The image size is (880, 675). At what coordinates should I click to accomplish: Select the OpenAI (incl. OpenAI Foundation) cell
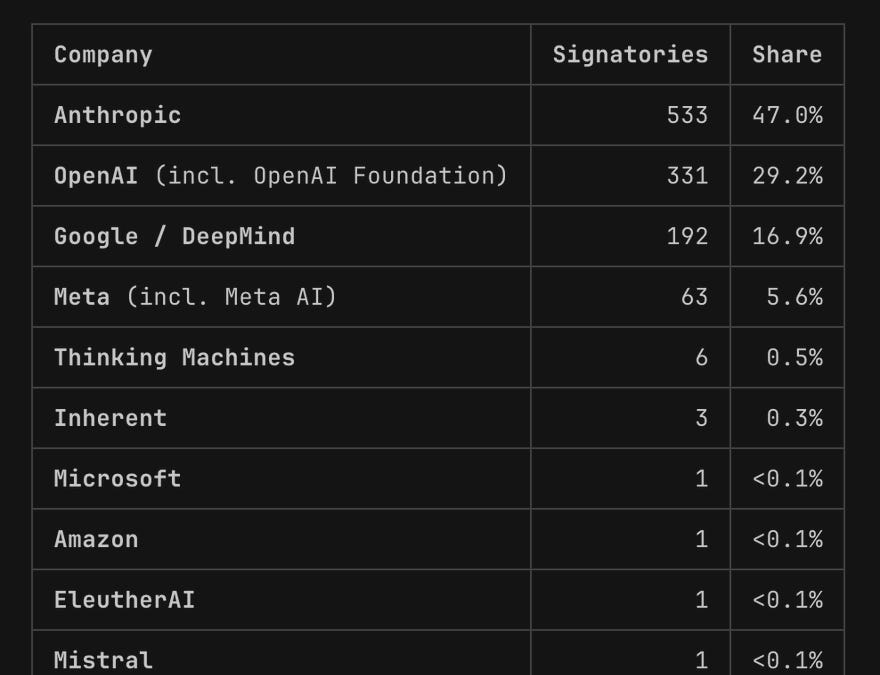pos(281,176)
